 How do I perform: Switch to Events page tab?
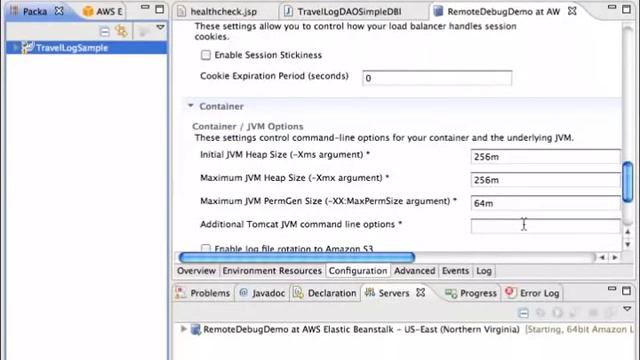456,271
